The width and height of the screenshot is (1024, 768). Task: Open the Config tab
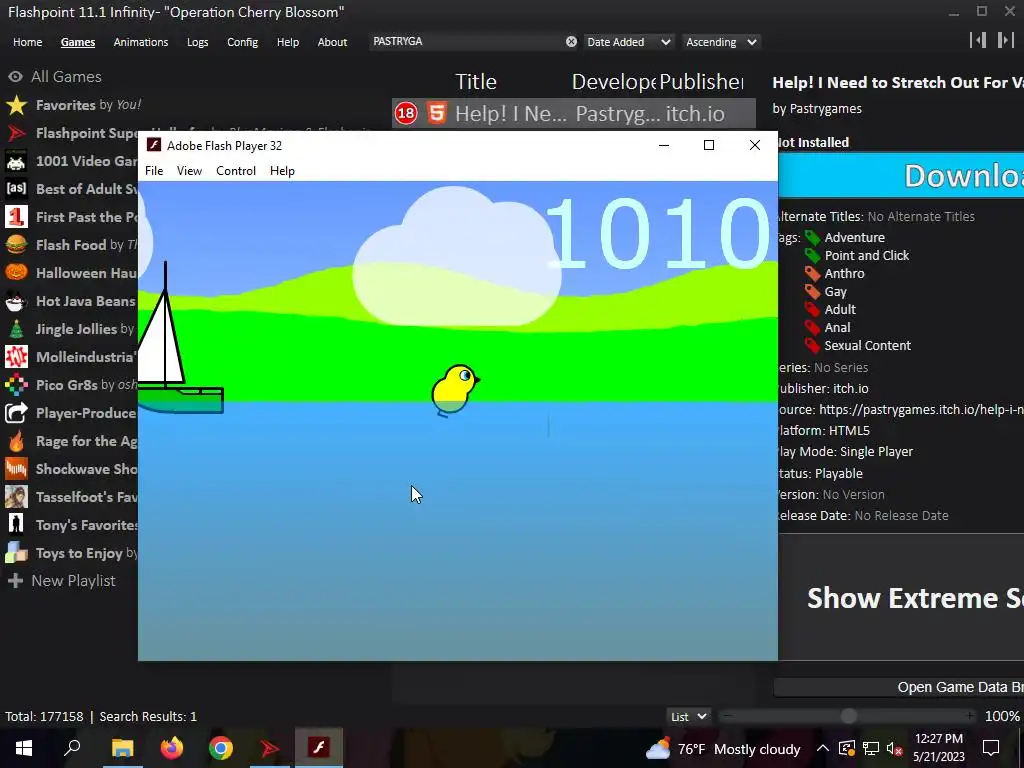[242, 42]
